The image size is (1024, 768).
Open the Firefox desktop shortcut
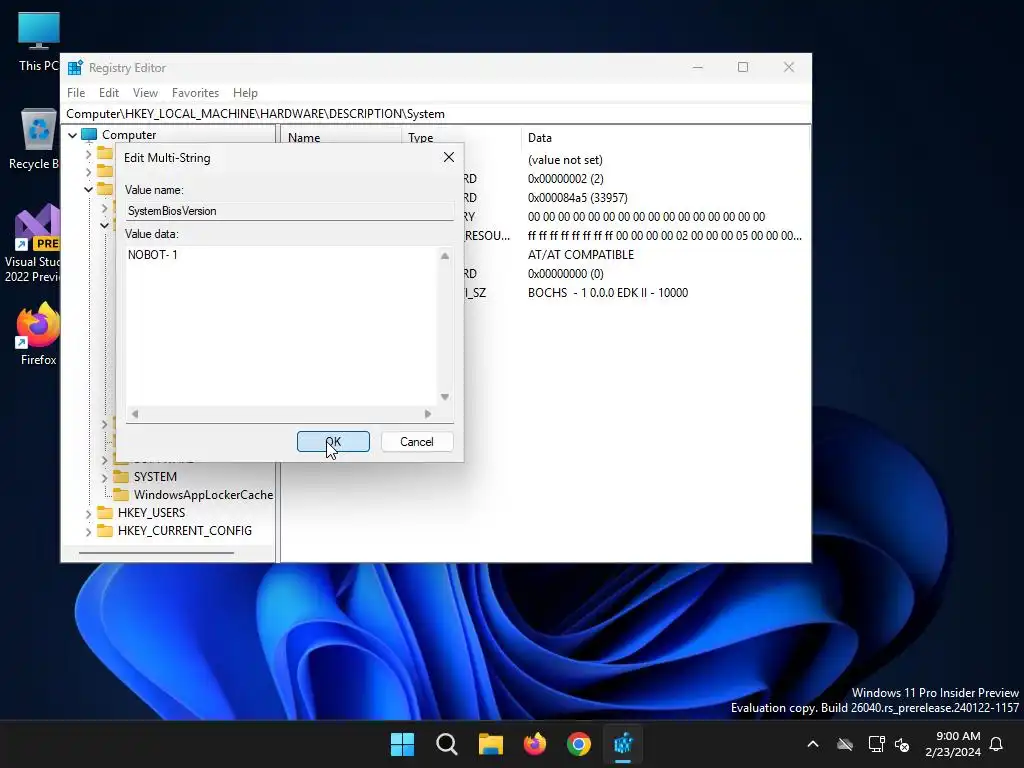(38, 334)
